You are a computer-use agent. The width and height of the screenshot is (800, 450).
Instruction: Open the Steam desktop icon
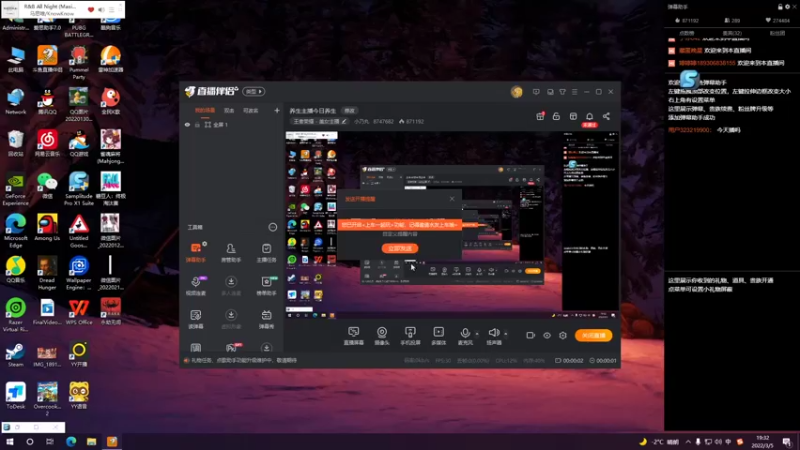tap(15, 355)
